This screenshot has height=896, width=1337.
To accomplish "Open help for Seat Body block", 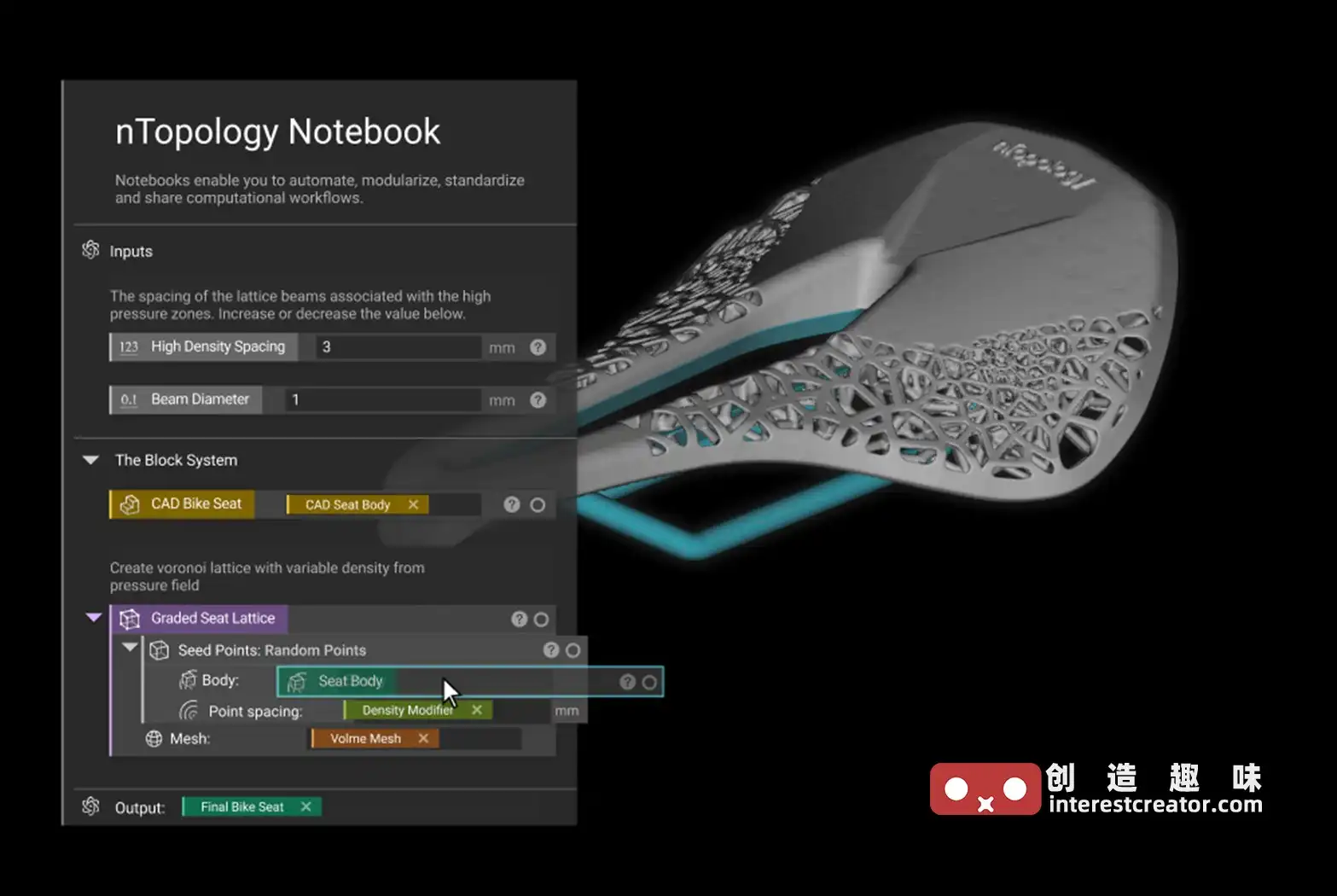I will pyautogui.click(x=627, y=682).
